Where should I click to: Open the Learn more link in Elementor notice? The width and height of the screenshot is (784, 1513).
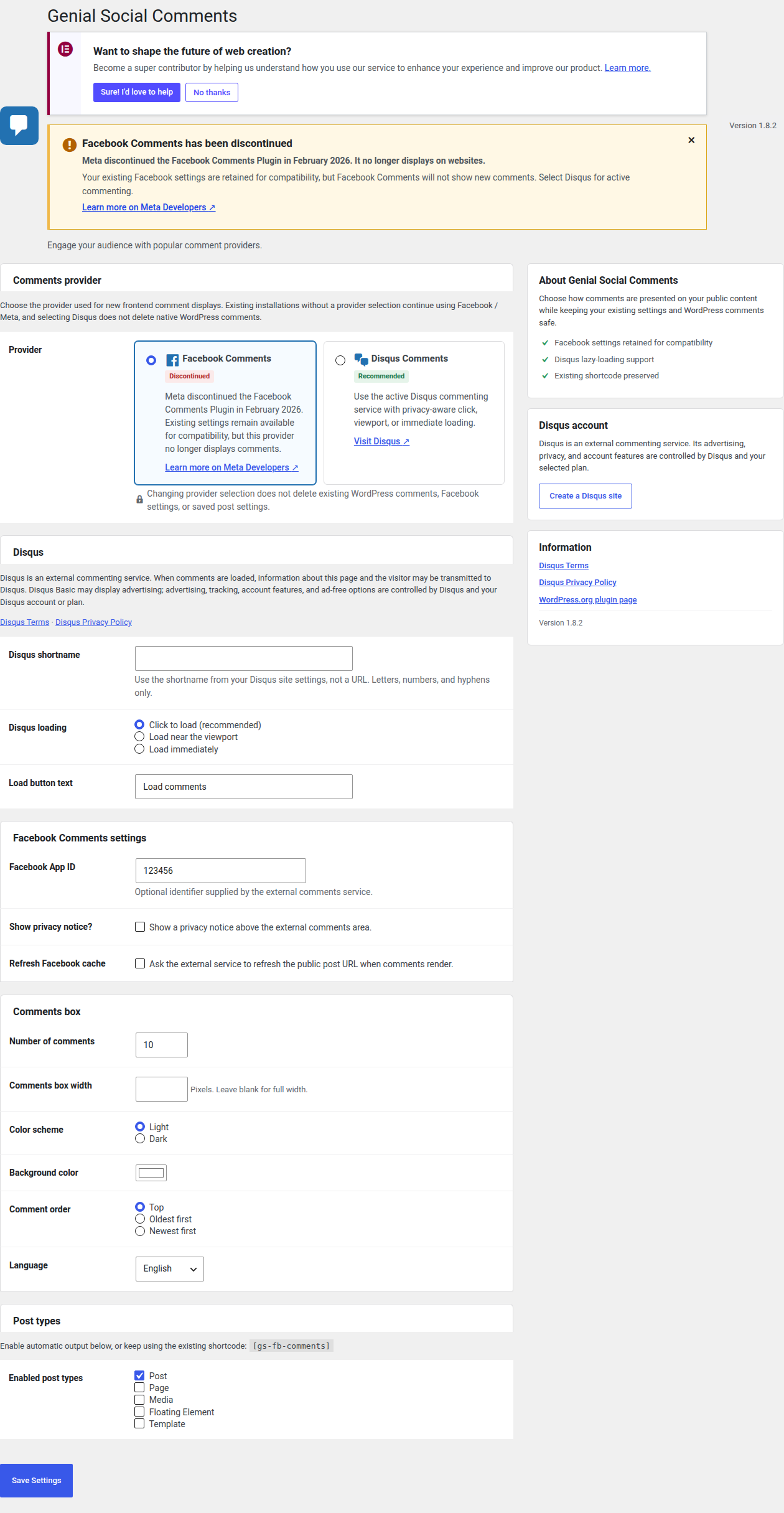click(627, 68)
